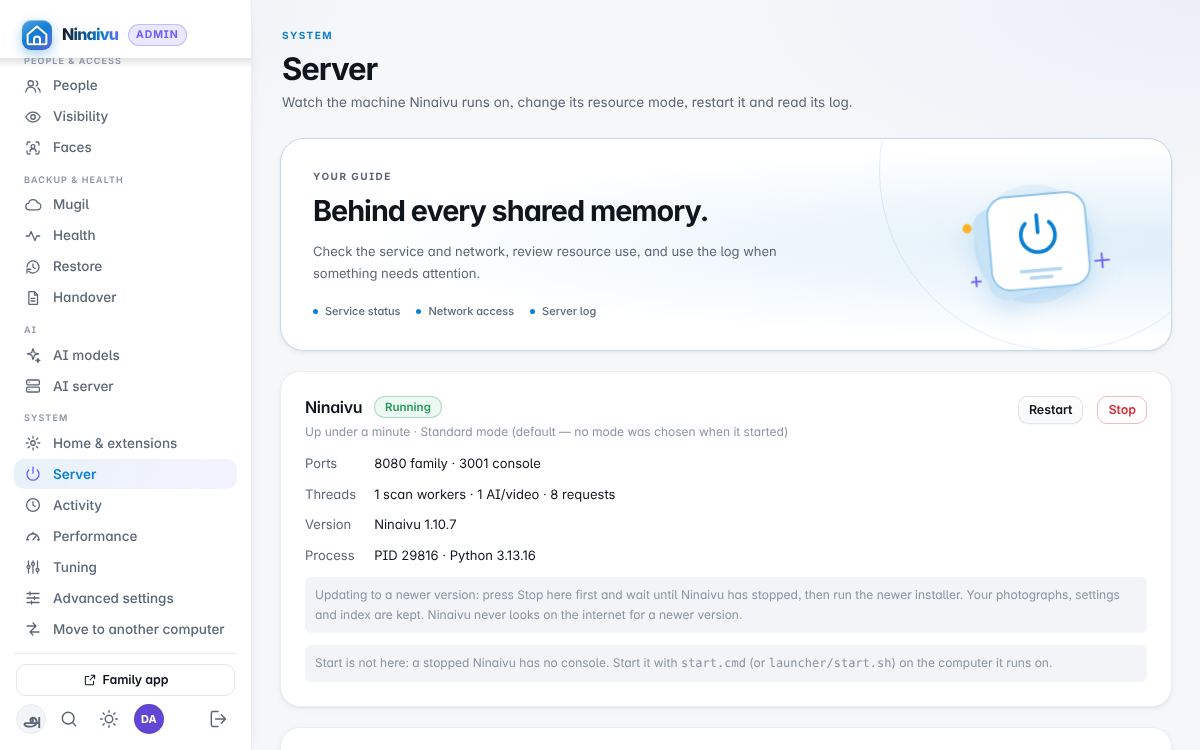
Task: Click the Handover document icon
Action: coord(33,298)
